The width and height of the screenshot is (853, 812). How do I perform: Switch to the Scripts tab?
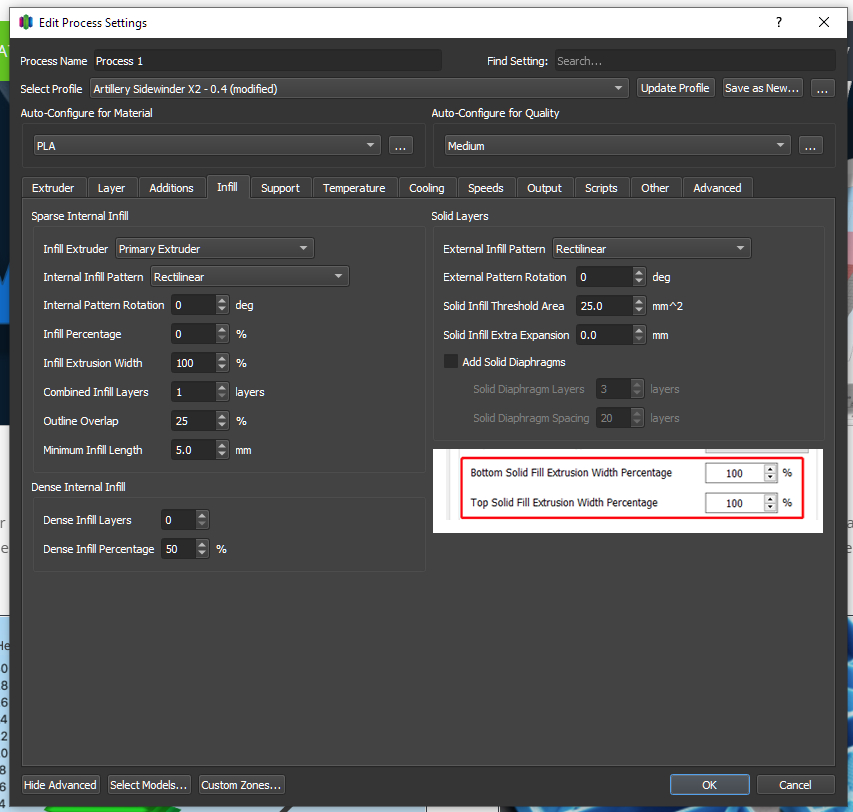pos(601,188)
